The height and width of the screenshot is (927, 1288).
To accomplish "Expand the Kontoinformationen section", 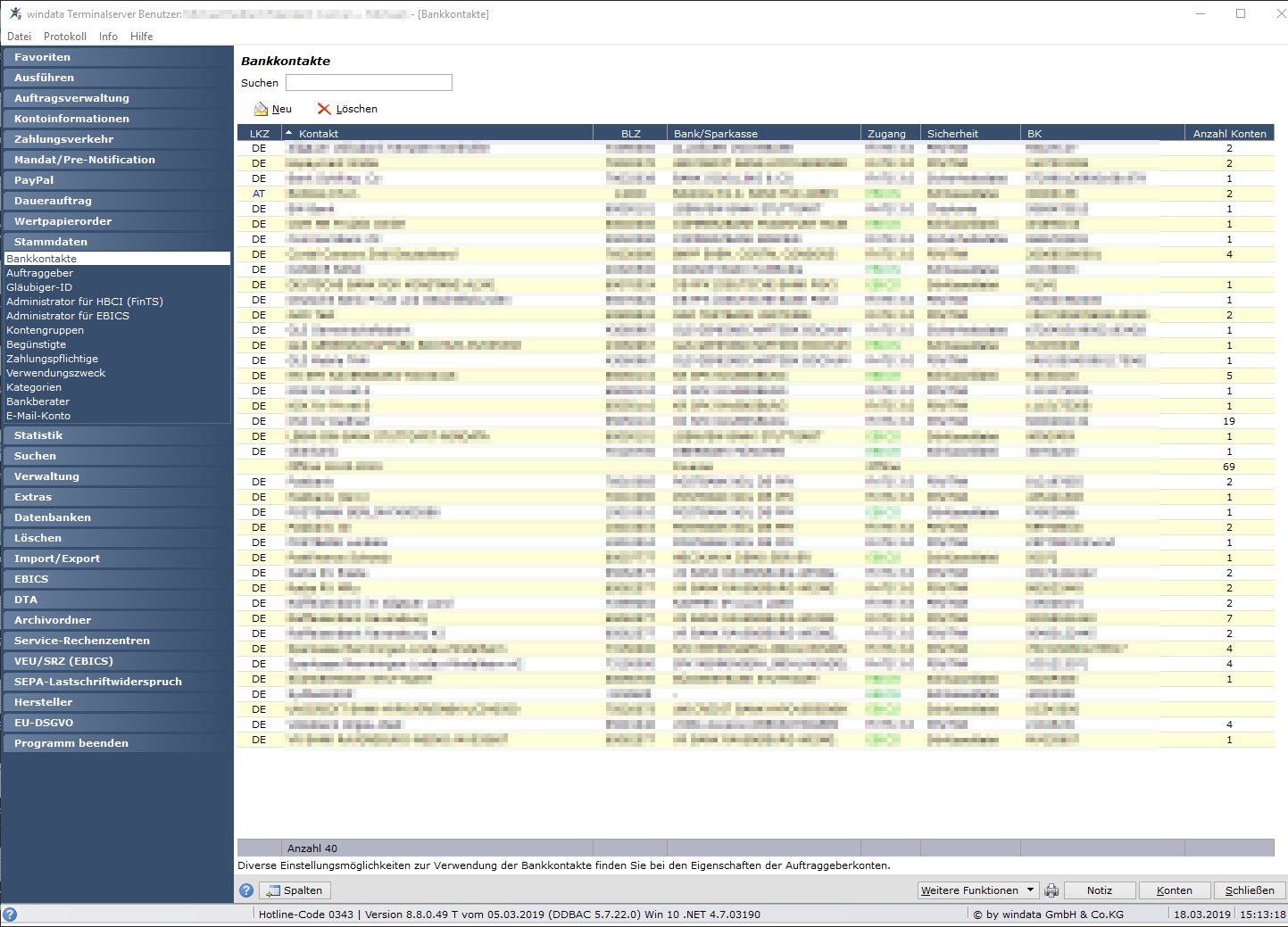I will [117, 119].
